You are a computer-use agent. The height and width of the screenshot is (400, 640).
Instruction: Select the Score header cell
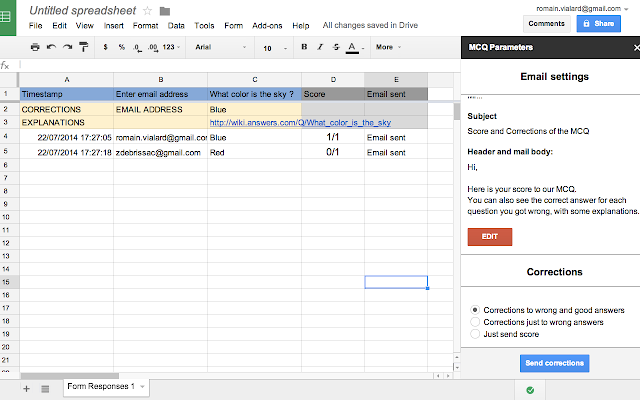click(x=333, y=94)
